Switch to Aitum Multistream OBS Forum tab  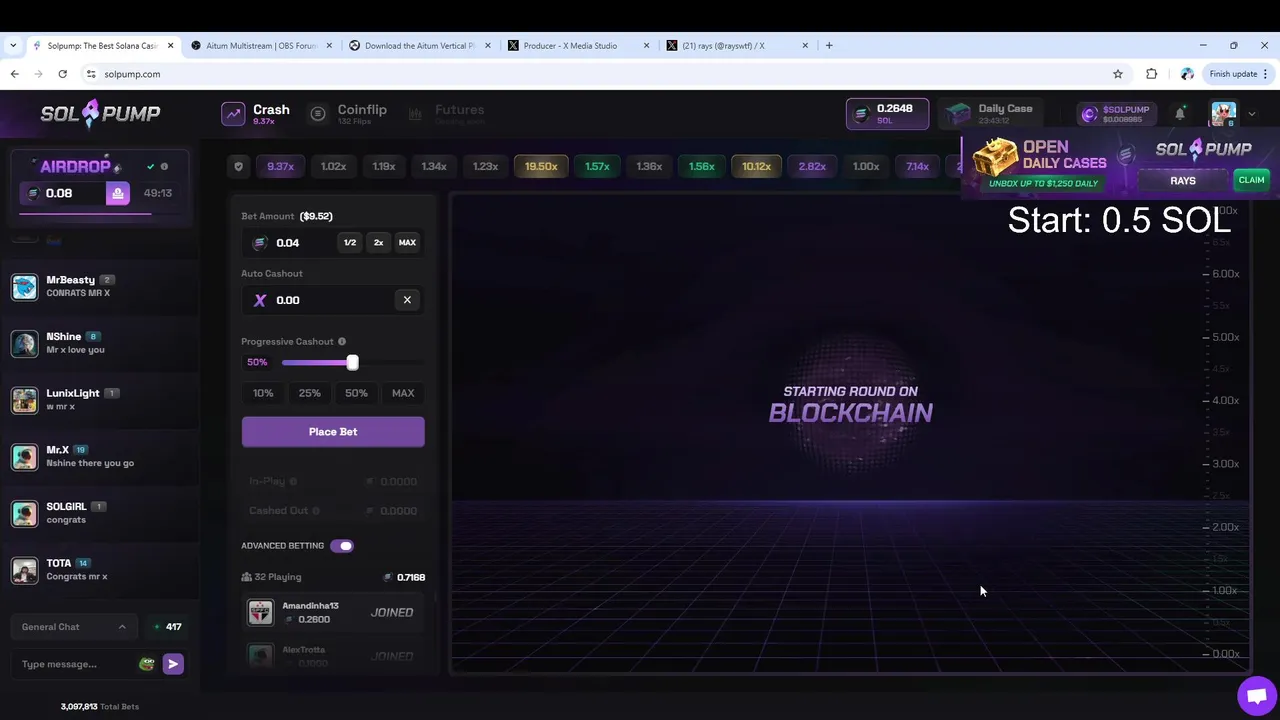[x=260, y=45]
